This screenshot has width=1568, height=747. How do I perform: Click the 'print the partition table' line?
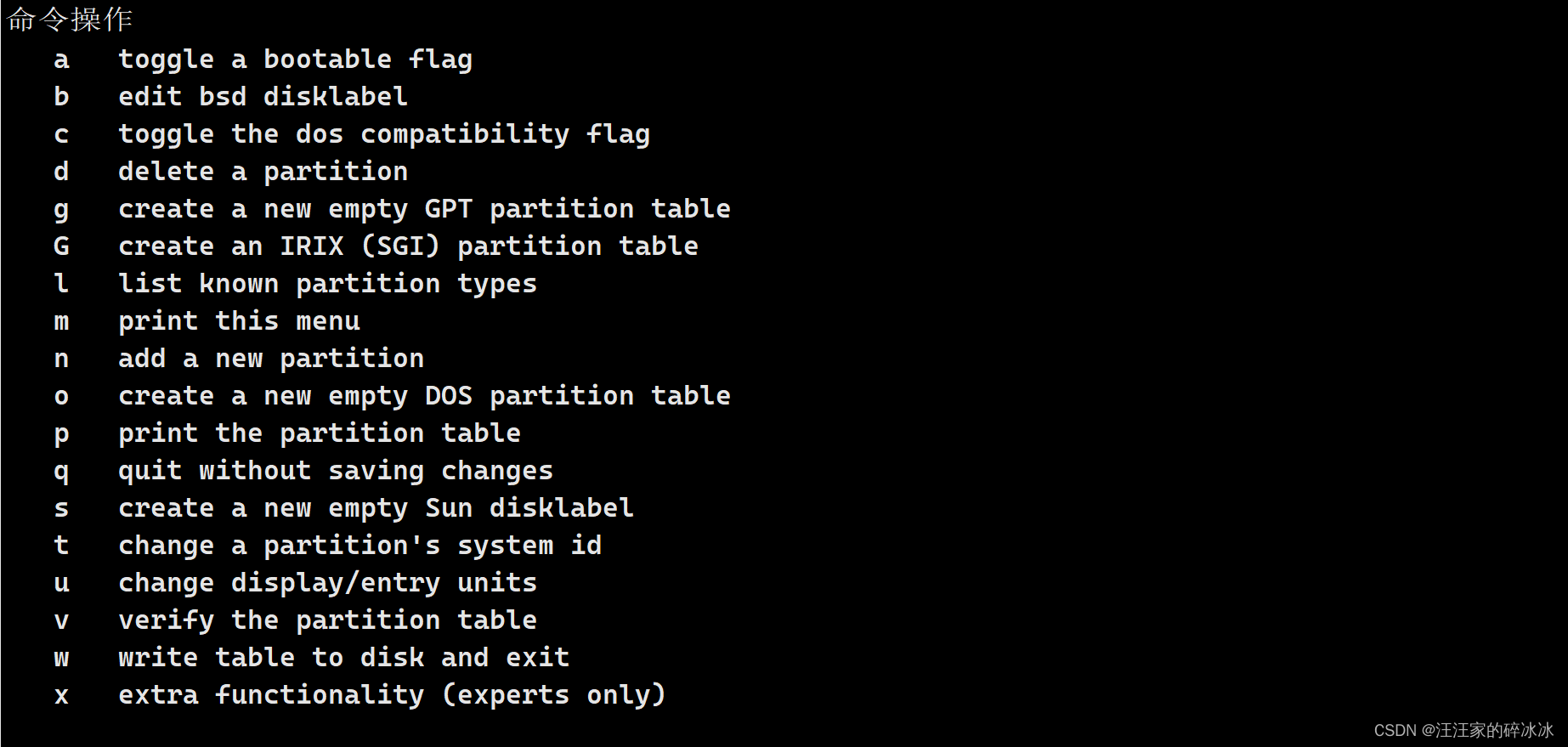[x=320, y=433]
